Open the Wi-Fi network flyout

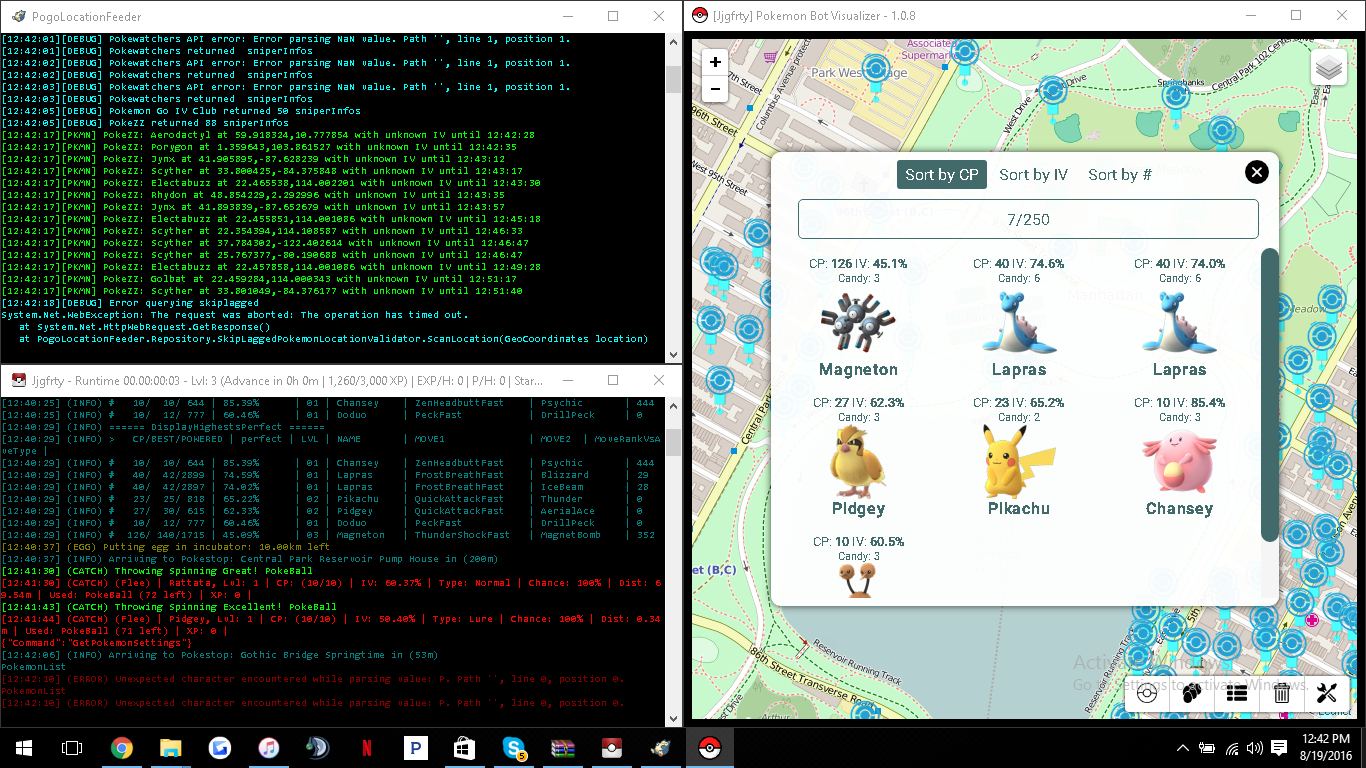tap(1231, 748)
